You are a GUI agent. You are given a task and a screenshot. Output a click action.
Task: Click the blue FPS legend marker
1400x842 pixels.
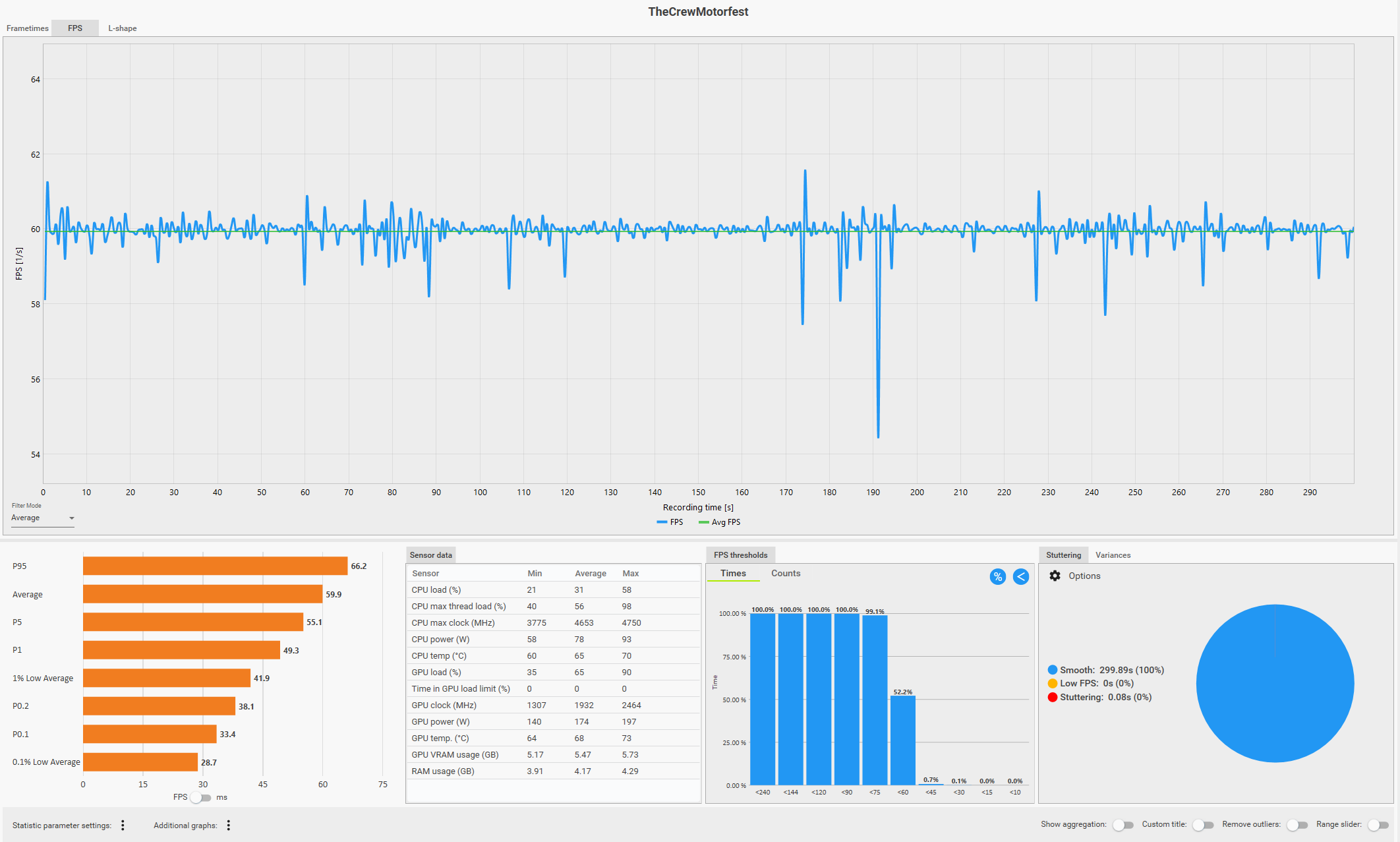tap(662, 522)
